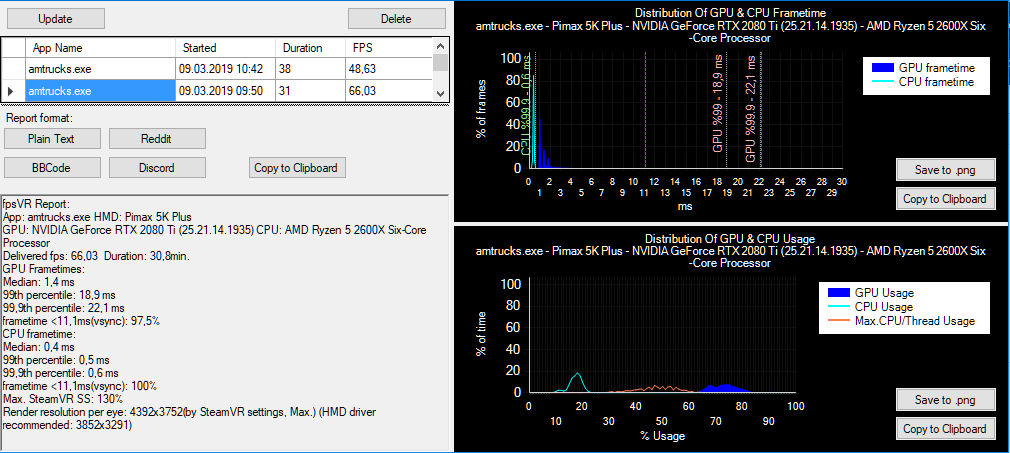Click the CPU Usage legend cyan line

[837, 307]
